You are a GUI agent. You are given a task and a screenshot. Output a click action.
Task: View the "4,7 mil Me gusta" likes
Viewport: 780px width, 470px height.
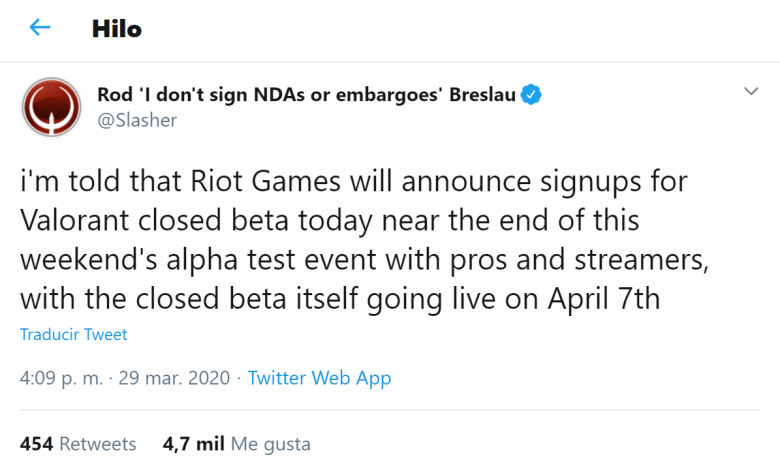(x=236, y=443)
